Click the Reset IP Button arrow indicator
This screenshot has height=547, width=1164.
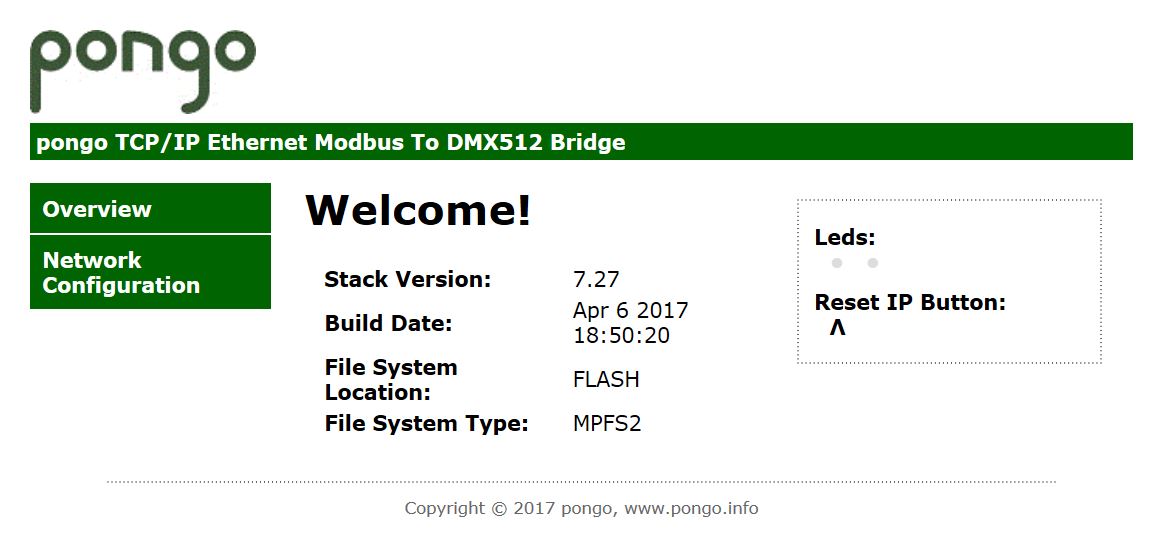click(x=837, y=327)
